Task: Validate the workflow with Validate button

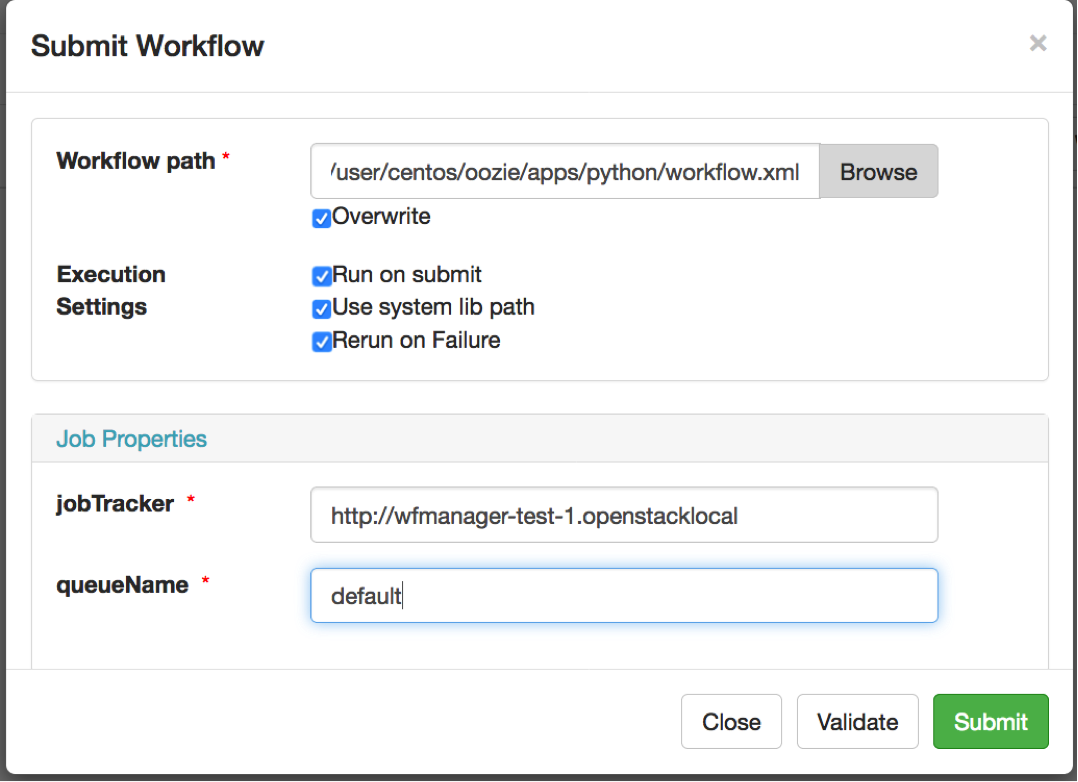Action: coord(857,722)
